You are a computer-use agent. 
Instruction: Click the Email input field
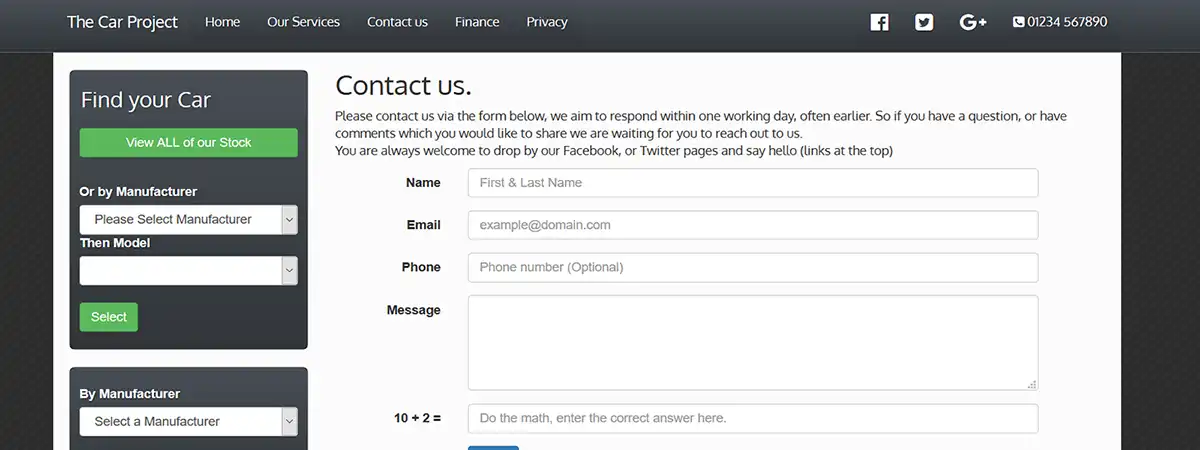click(x=752, y=225)
